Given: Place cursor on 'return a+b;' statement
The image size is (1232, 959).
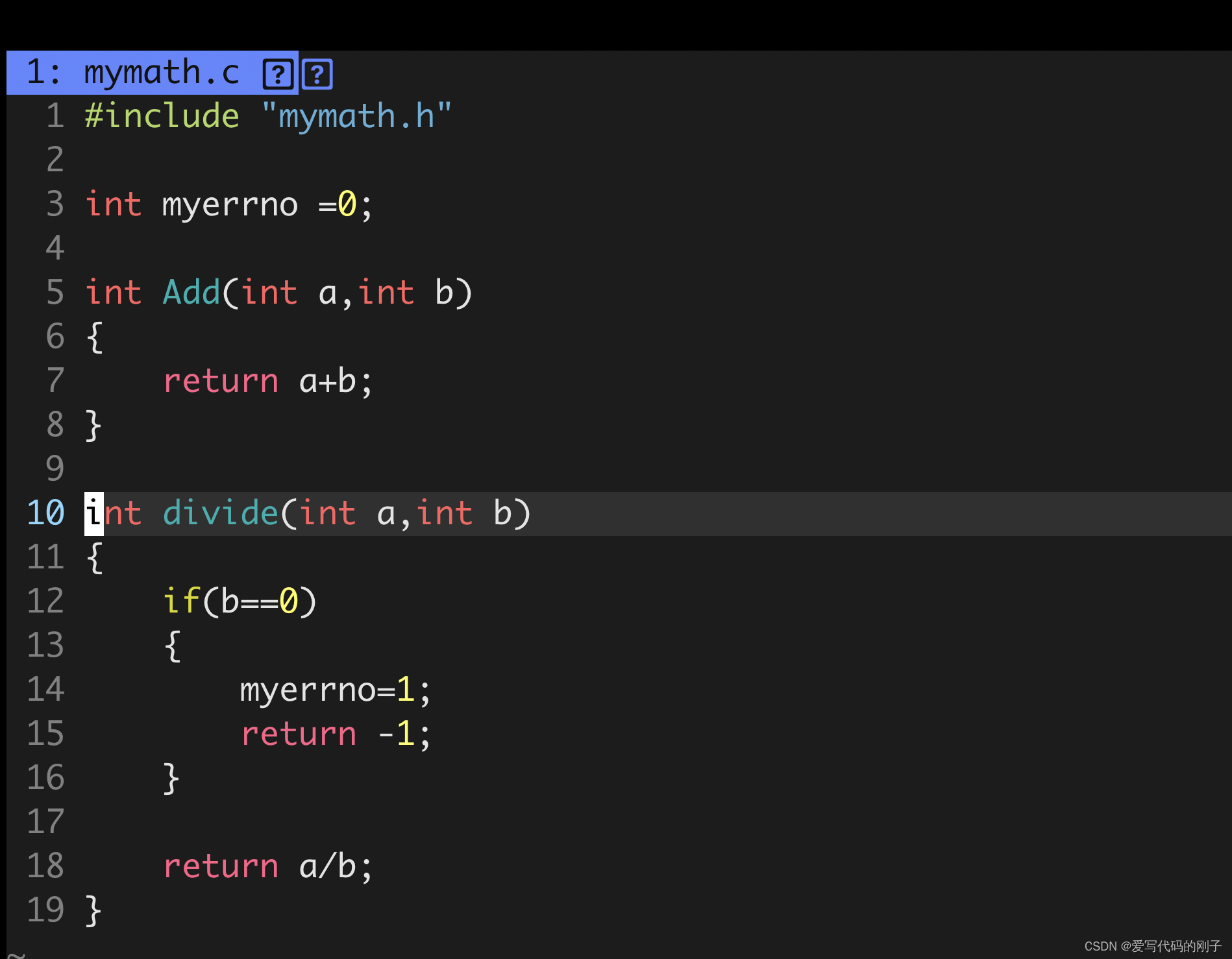Looking at the screenshot, I should point(268,381).
